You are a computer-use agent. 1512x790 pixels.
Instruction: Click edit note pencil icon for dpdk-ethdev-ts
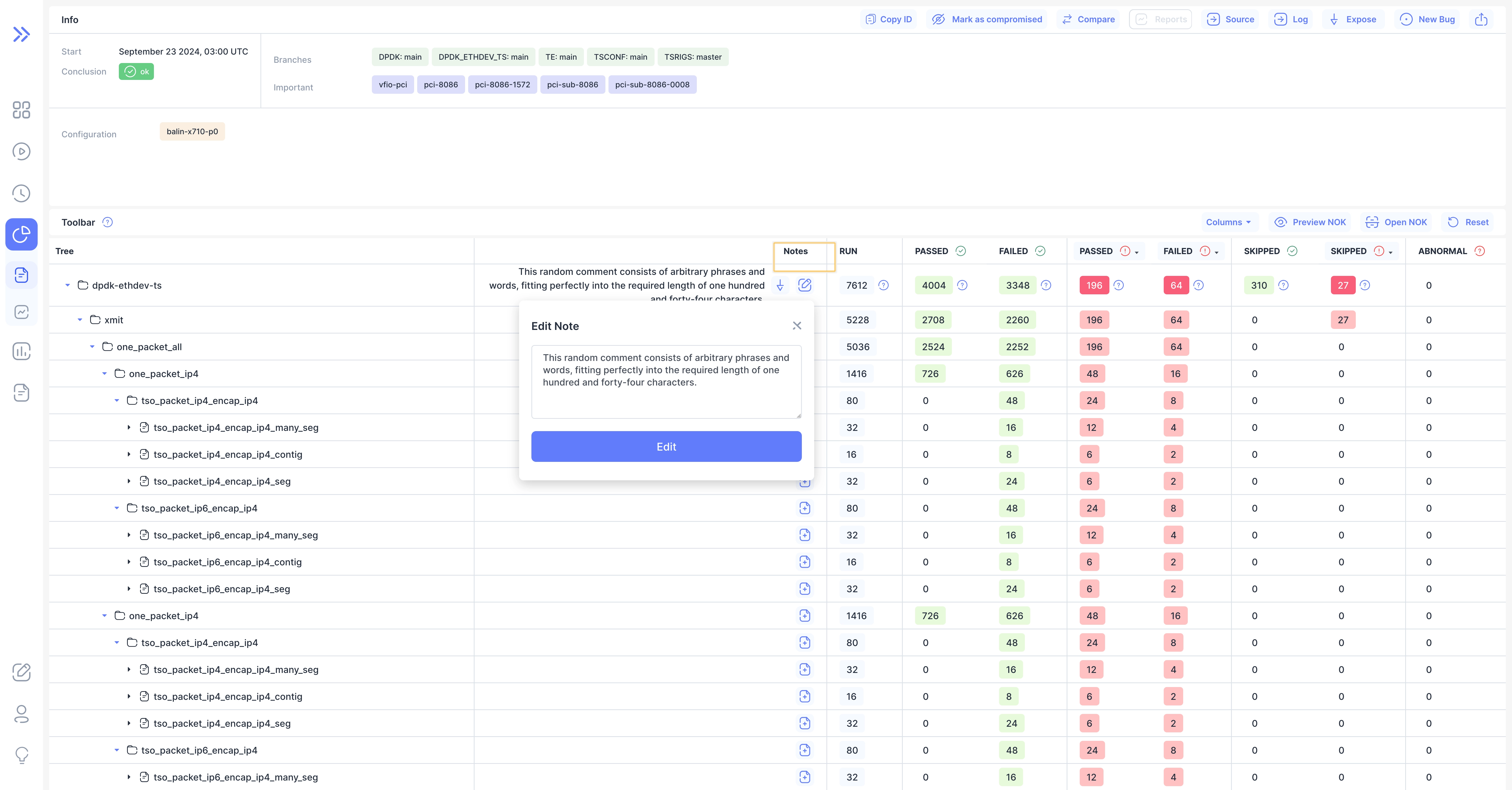(805, 285)
